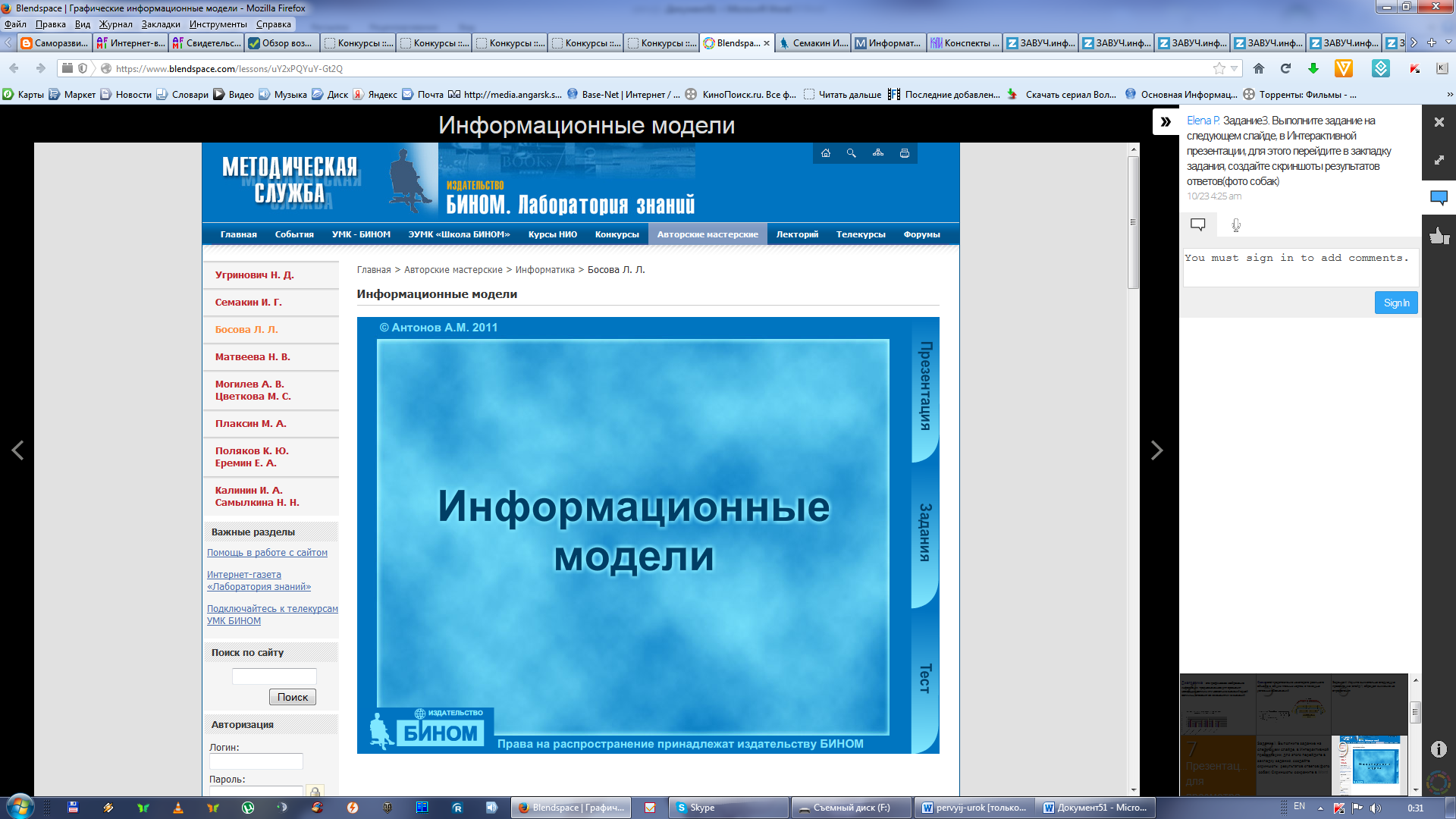Click the info icon in right sidebar
This screenshot has height=819, width=1456.
coord(1439,749)
